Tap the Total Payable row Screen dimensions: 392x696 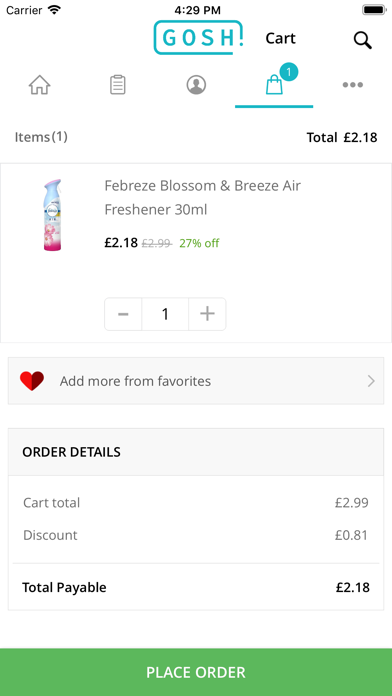[196, 587]
